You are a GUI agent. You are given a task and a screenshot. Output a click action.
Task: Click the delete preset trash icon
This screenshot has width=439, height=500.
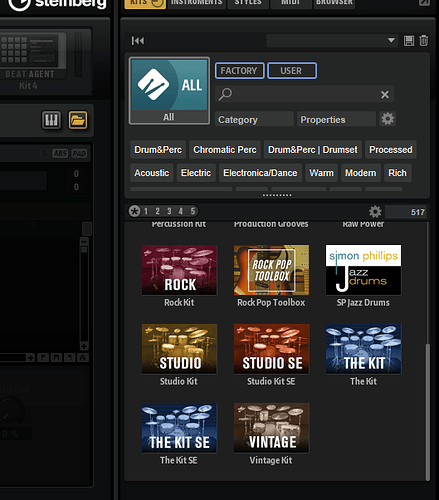424,41
